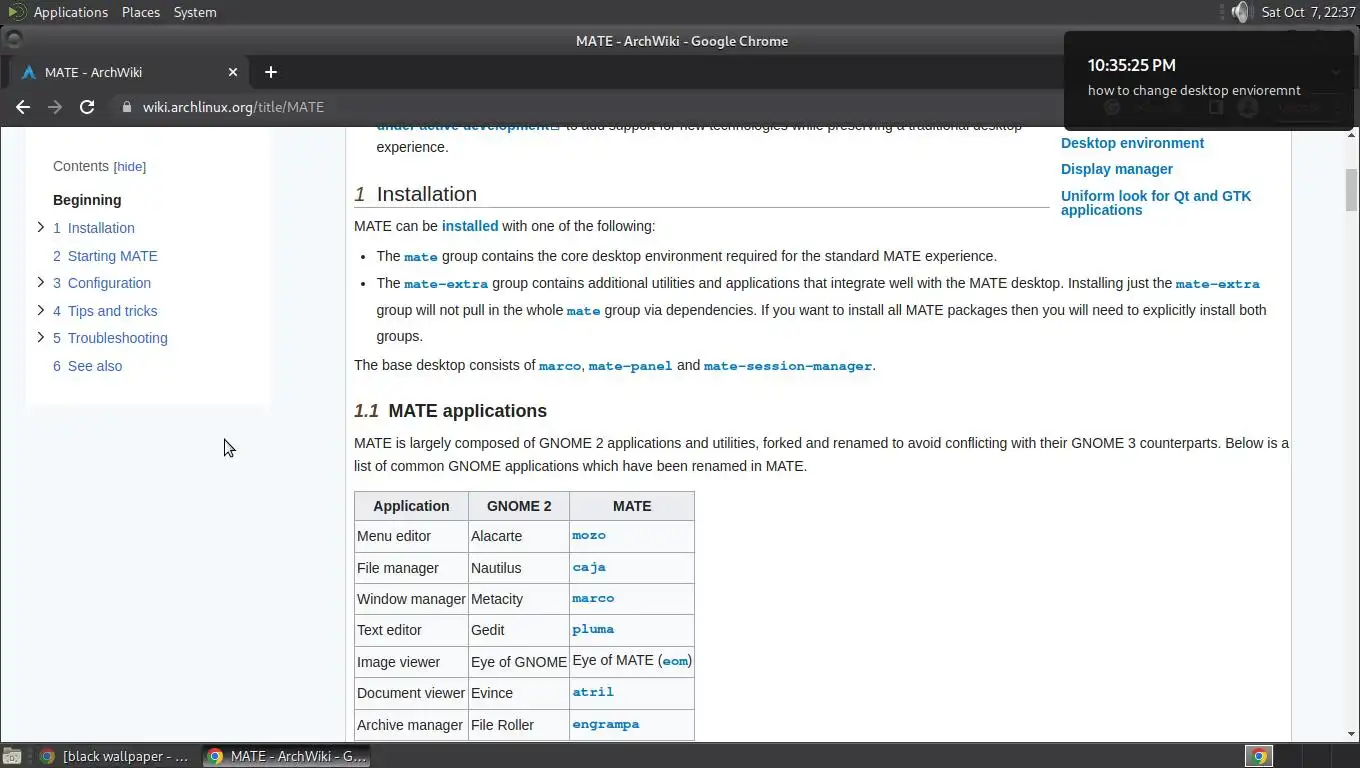Open Desktop environment related article
This screenshot has height=768, width=1360.
pos(1132,143)
